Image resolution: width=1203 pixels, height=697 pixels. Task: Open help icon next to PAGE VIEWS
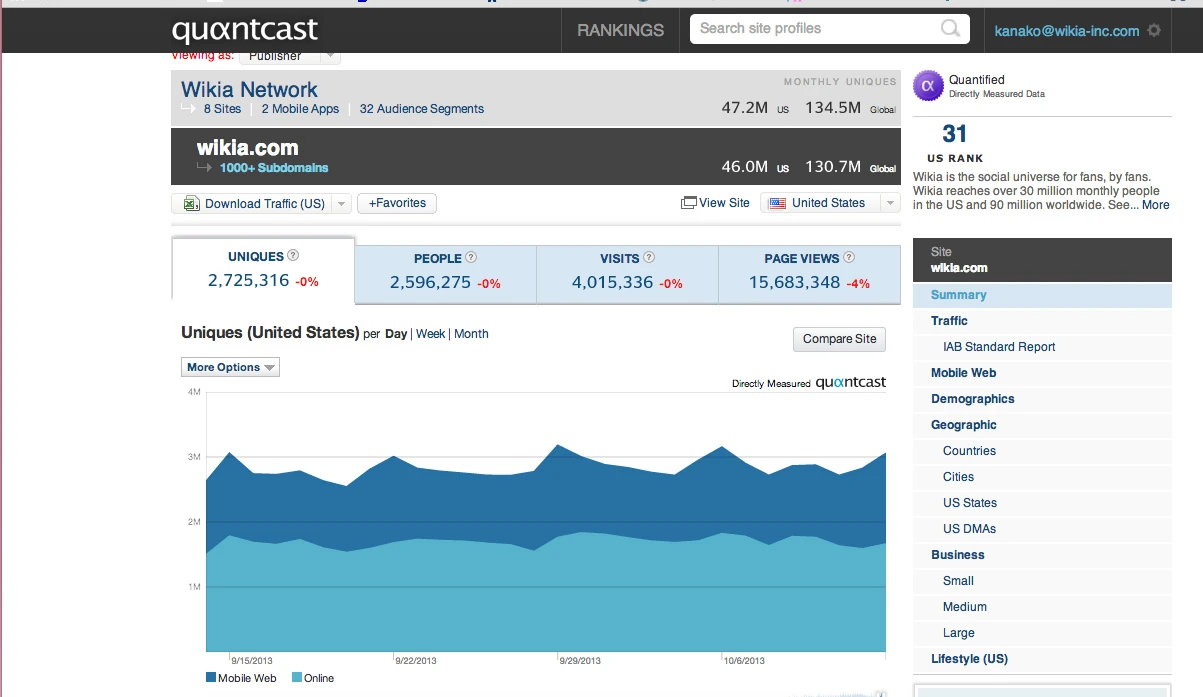[849, 257]
